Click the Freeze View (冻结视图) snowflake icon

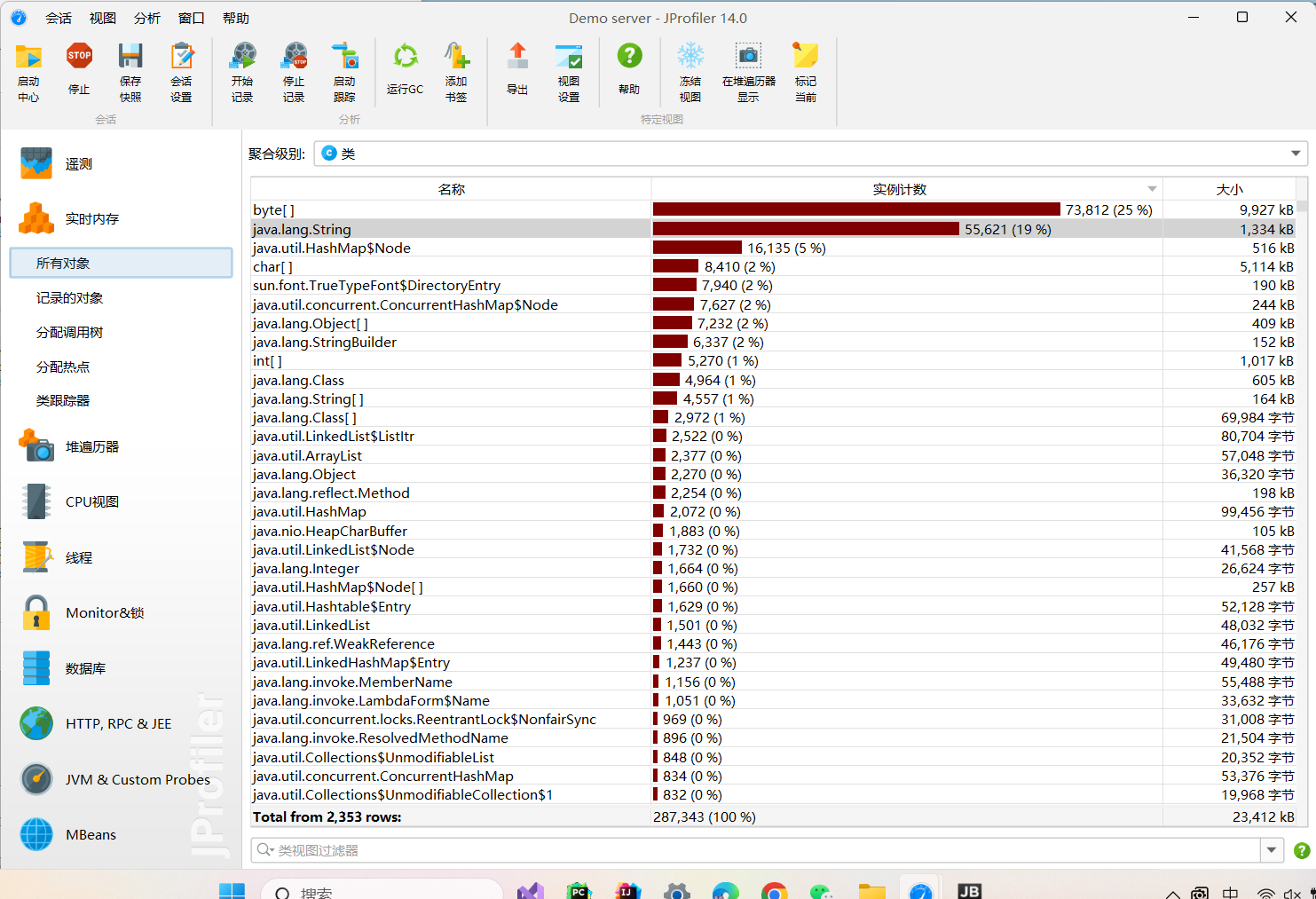[x=690, y=56]
